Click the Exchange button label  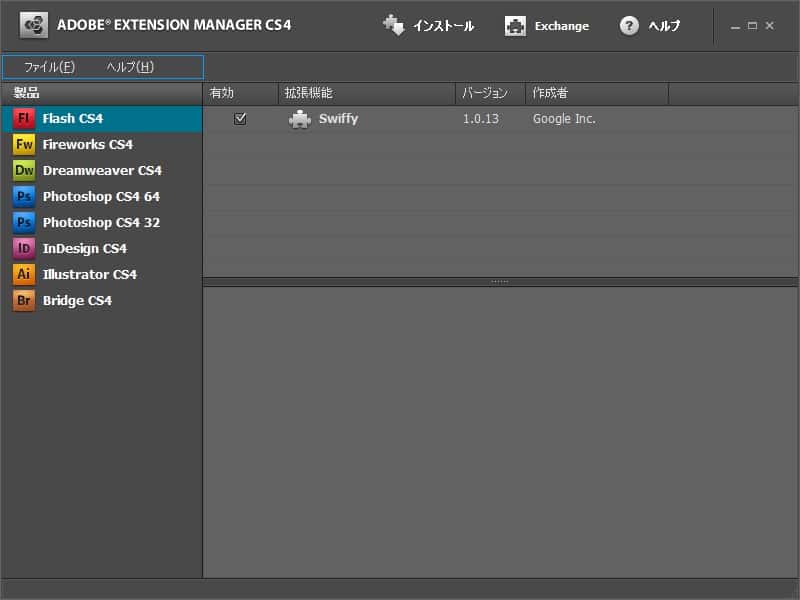tap(562, 26)
